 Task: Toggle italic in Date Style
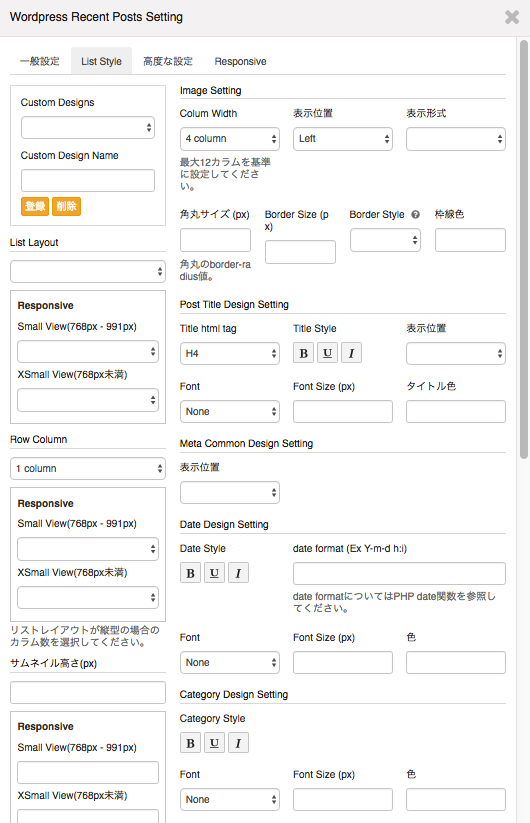click(x=238, y=573)
